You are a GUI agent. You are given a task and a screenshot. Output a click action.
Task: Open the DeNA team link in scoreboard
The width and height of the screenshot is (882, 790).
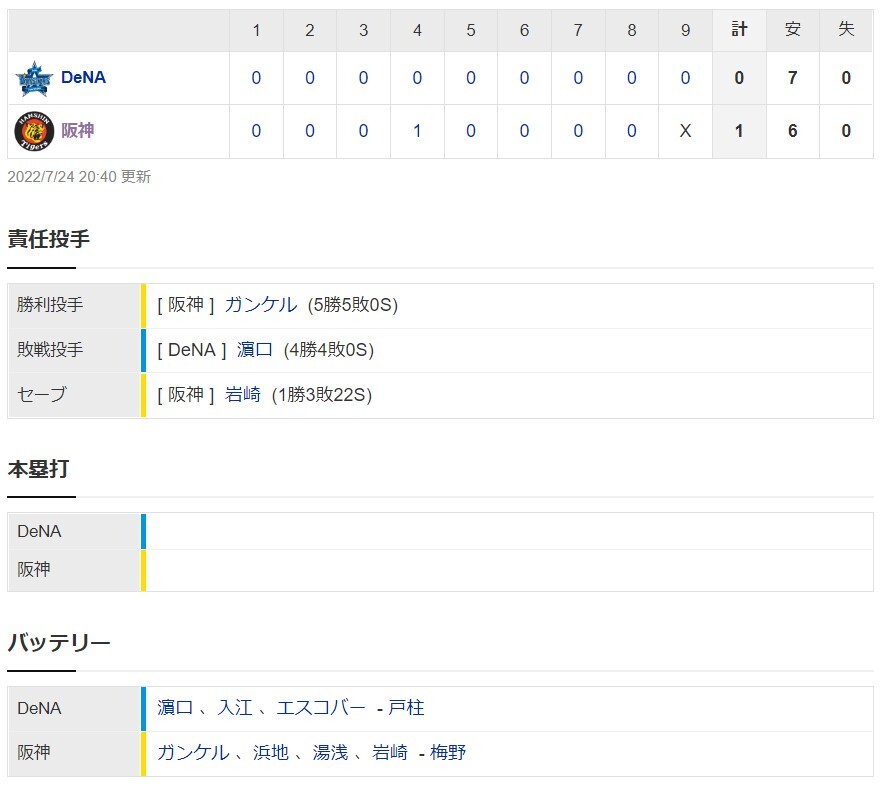pyautogui.click(x=83, y=78)
